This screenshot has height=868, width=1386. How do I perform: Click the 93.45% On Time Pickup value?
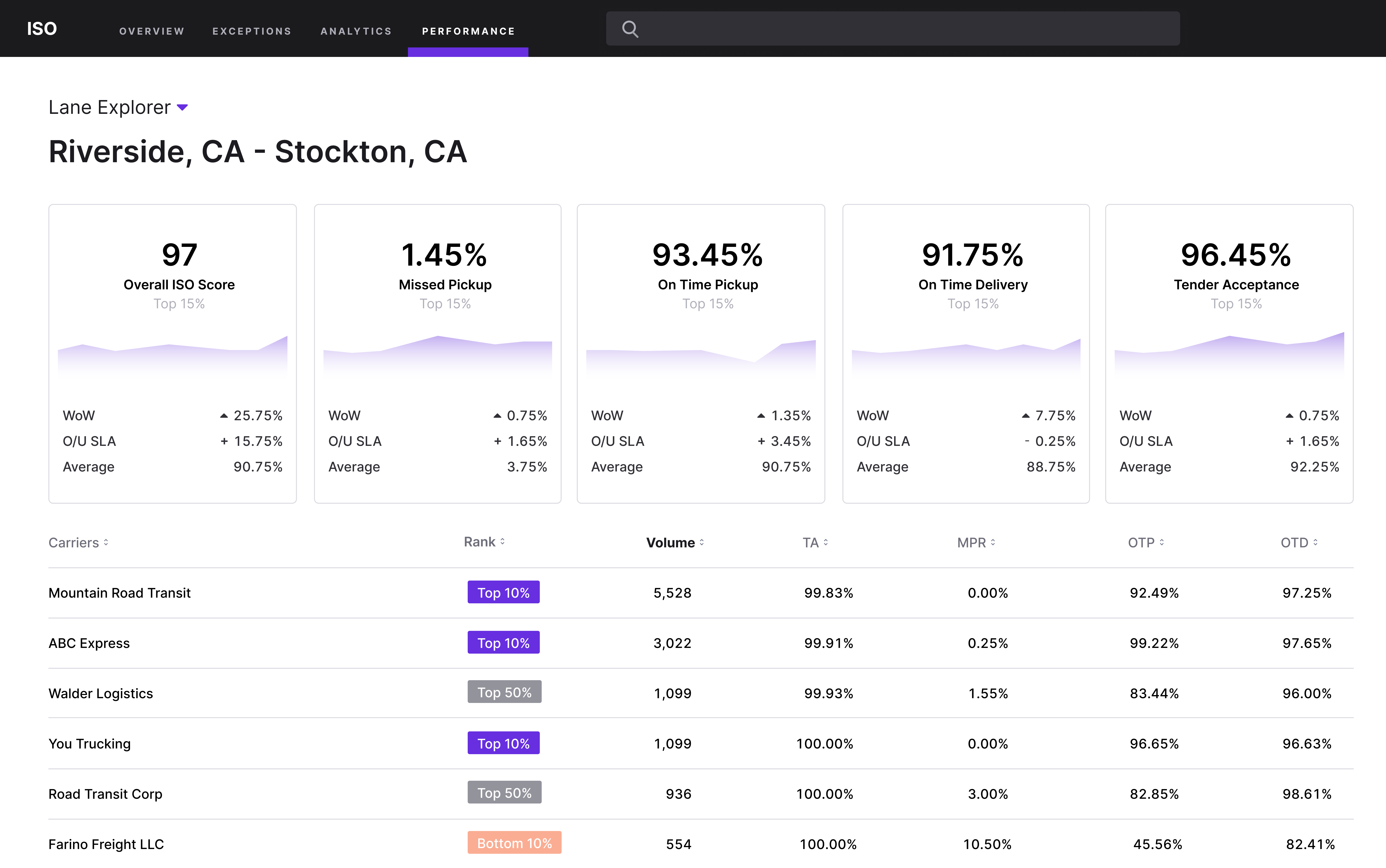click(708, 255)
